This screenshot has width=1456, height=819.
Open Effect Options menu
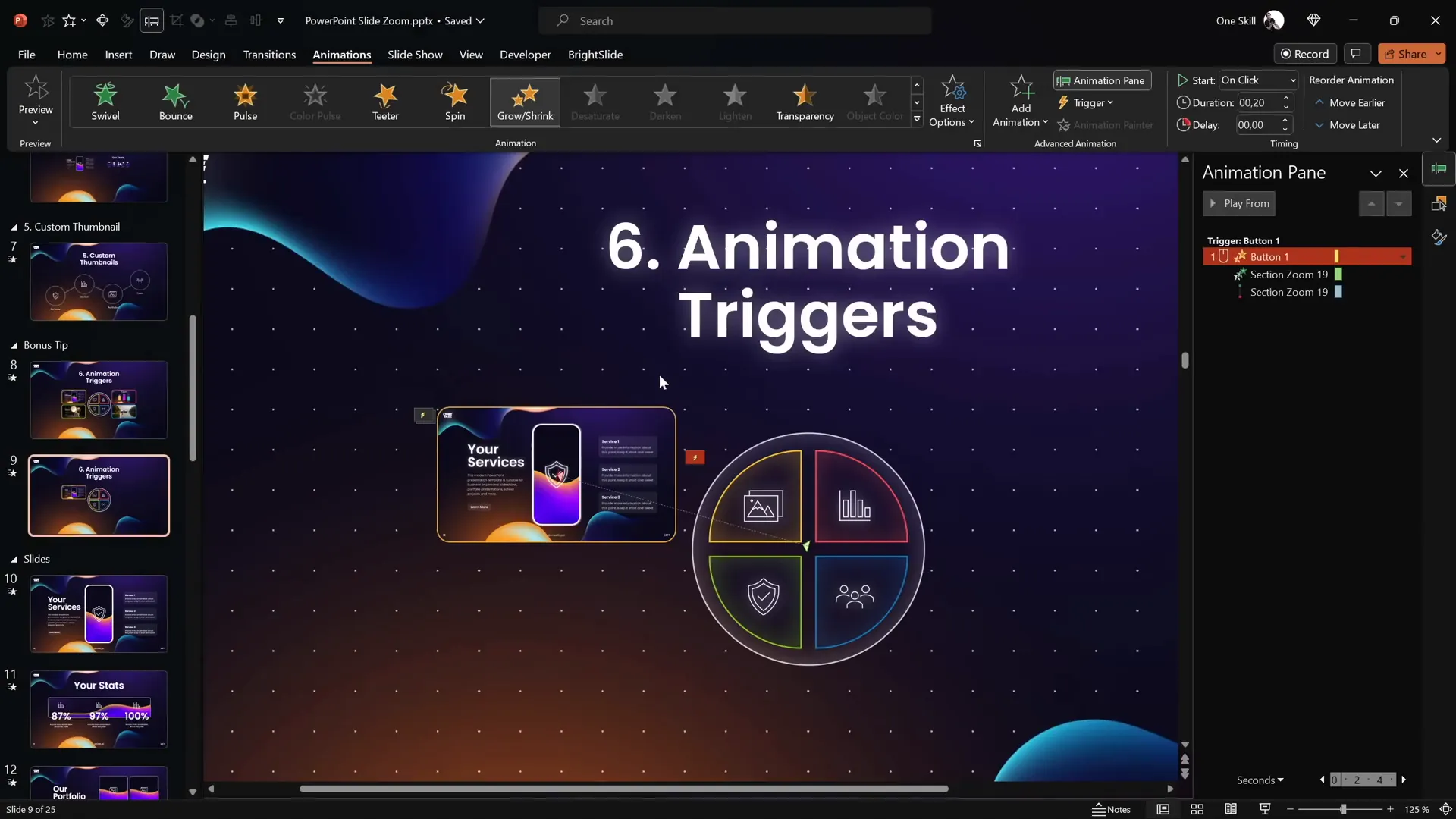(952, 102)
